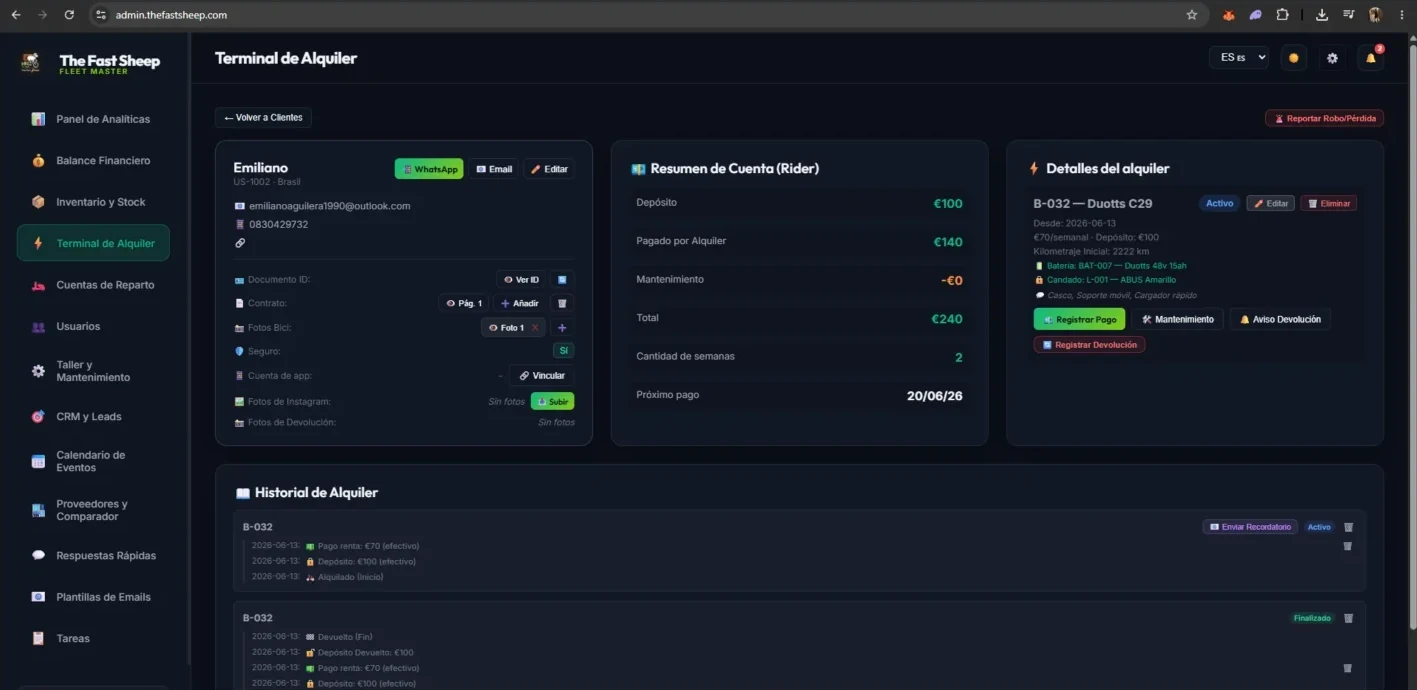This screenshot has height=690, width=1417.
Task: Click Vincular for Cuenta de app
Action: [x=542, y=376]
